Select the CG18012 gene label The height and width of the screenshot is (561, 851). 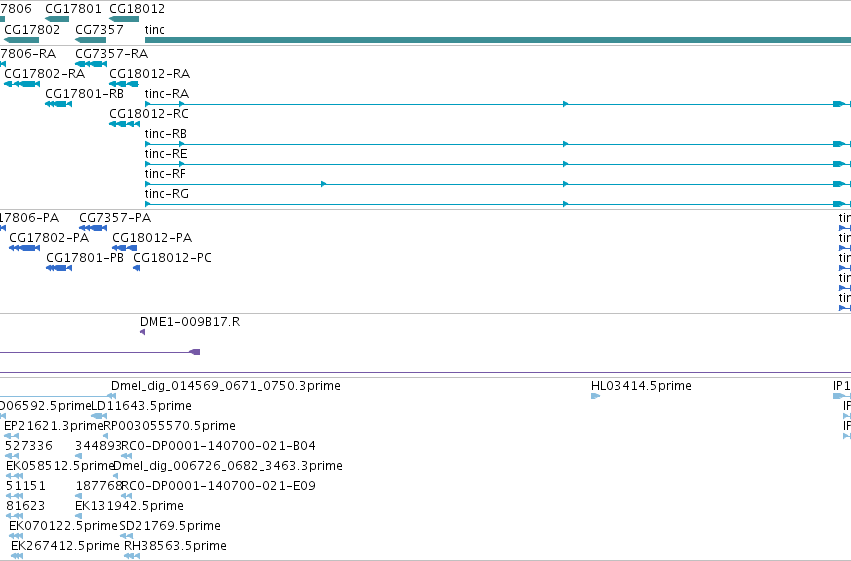point(137,9)
